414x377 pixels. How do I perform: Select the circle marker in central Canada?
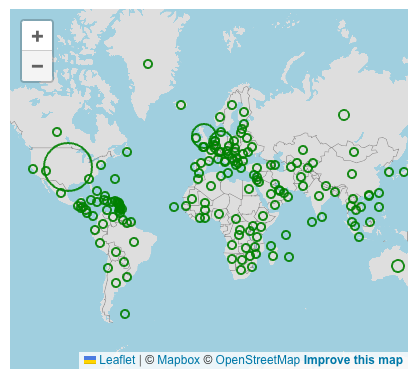coord(57,132)
